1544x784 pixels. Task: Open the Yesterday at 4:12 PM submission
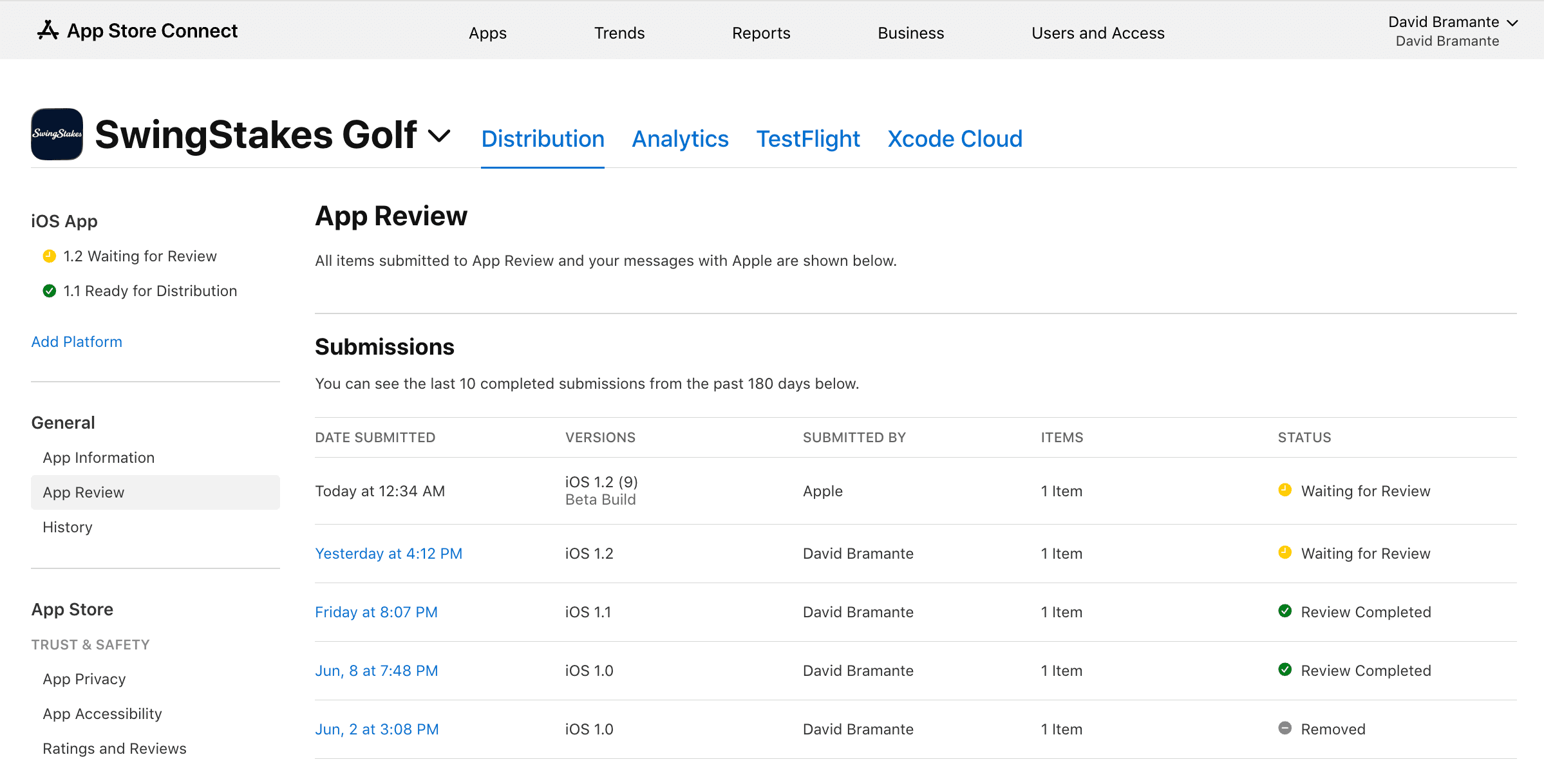pos(388,554)
